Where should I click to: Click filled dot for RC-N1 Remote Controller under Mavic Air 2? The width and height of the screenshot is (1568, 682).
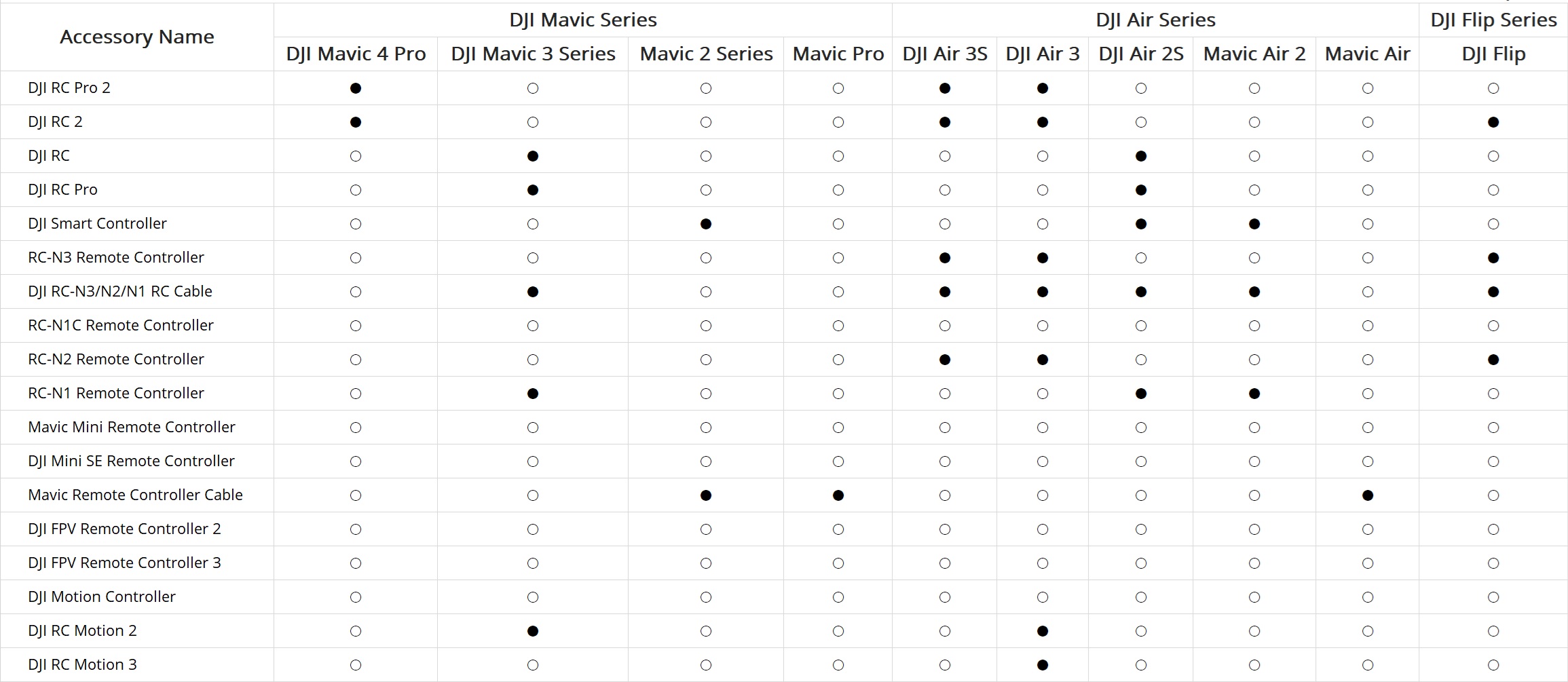pyautogui.click(x=1254, y=394)
